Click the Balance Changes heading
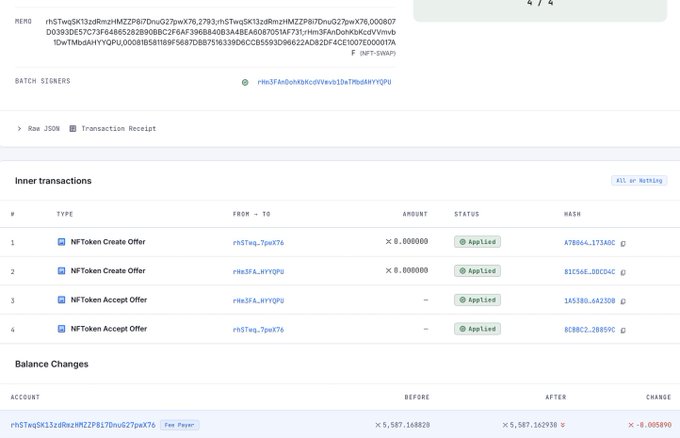 click(52, 364)
